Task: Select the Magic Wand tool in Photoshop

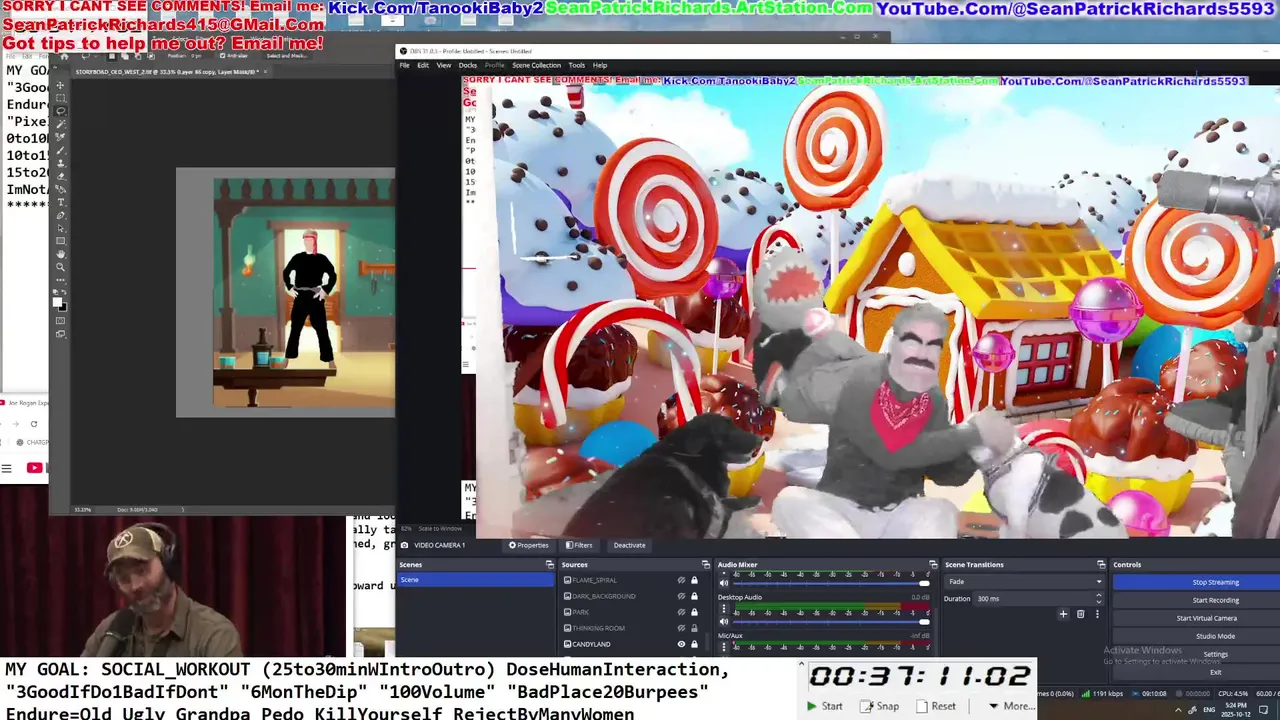Action: coord(60,124)
